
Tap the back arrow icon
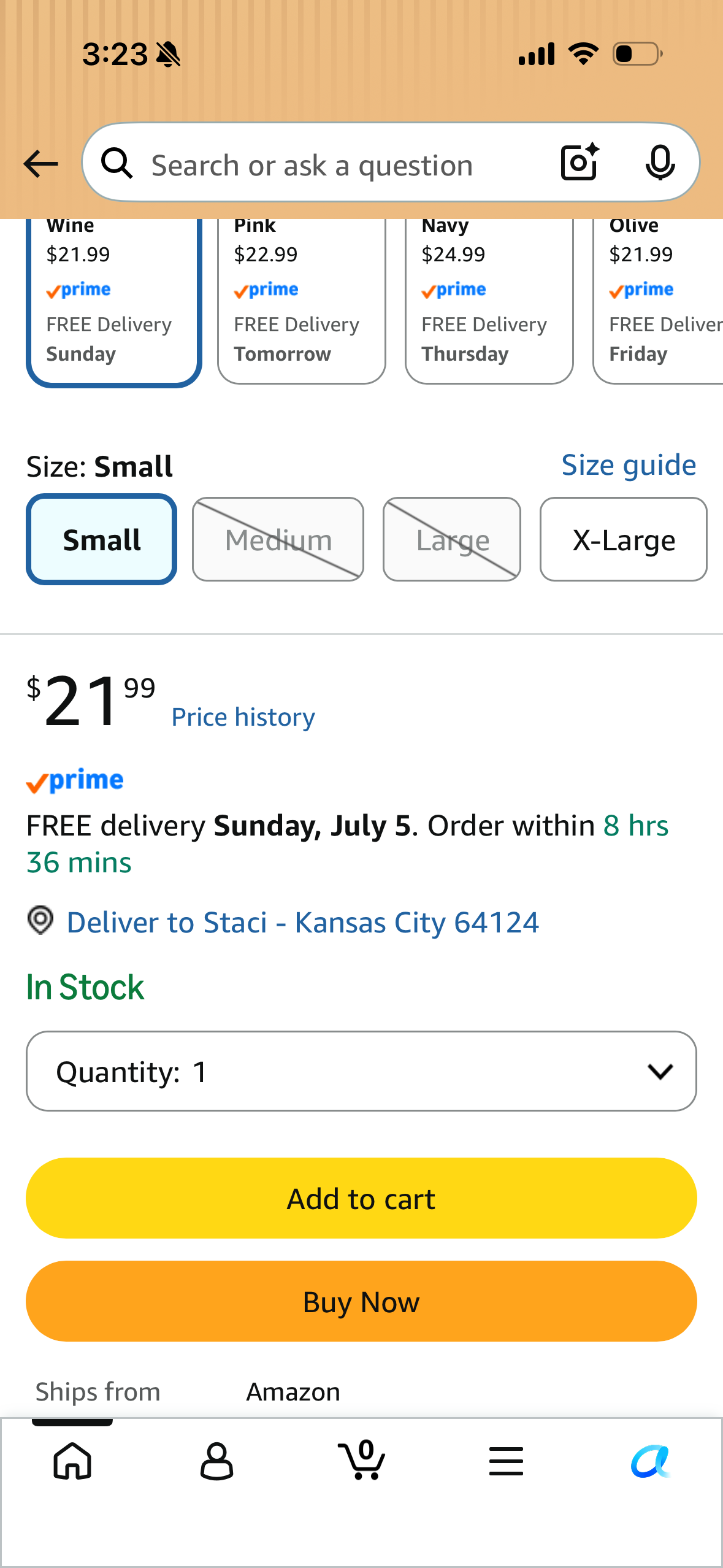click(40, 164)
